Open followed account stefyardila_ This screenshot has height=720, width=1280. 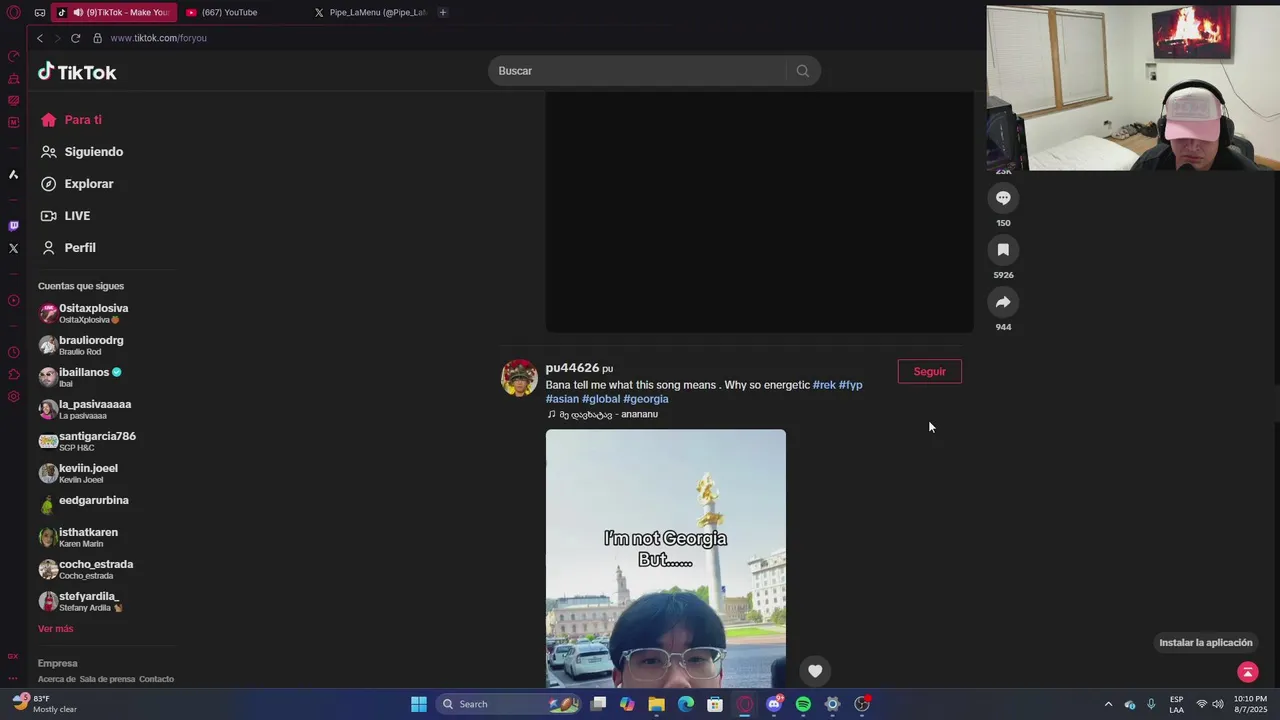point(80,601)
